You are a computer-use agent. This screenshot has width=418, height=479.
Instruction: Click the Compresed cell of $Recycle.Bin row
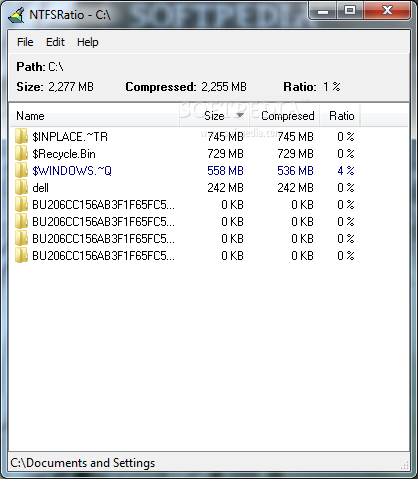(x=295, y=154)
